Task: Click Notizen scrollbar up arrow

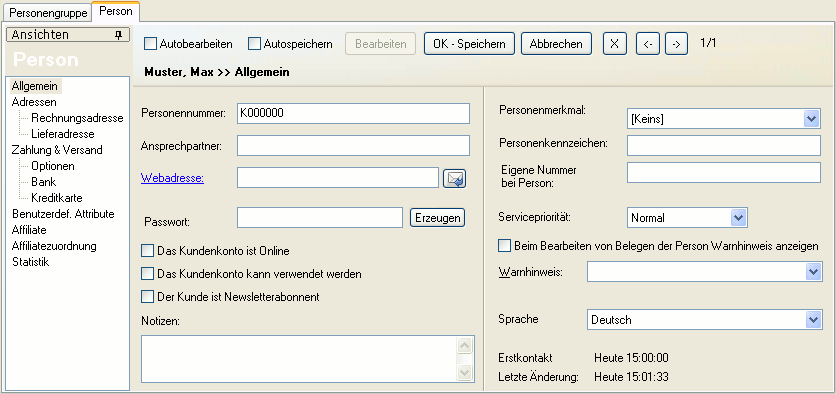Action: [x=465, y=345]
